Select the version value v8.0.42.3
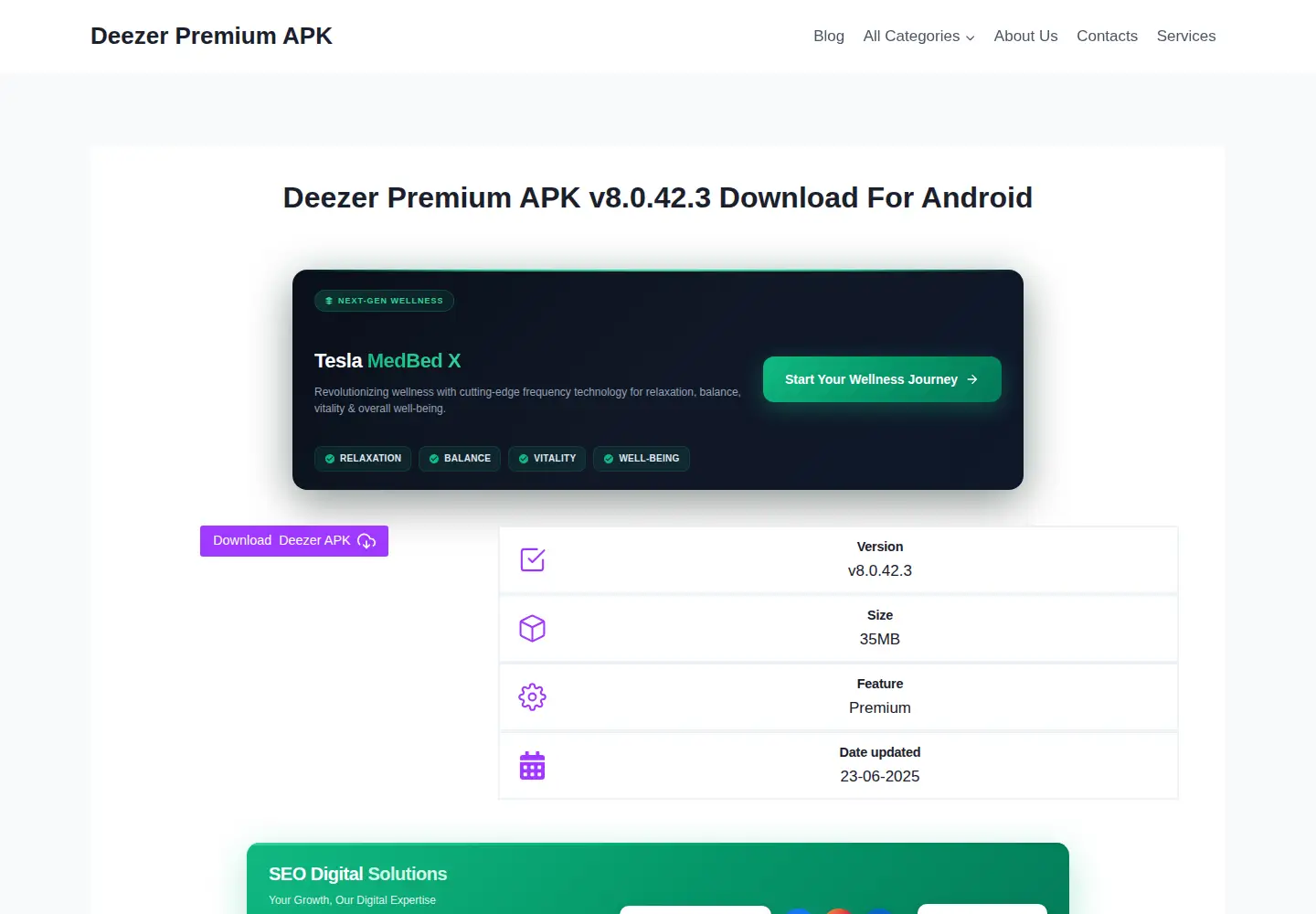 pyautogui.click(x=880, y=570)
